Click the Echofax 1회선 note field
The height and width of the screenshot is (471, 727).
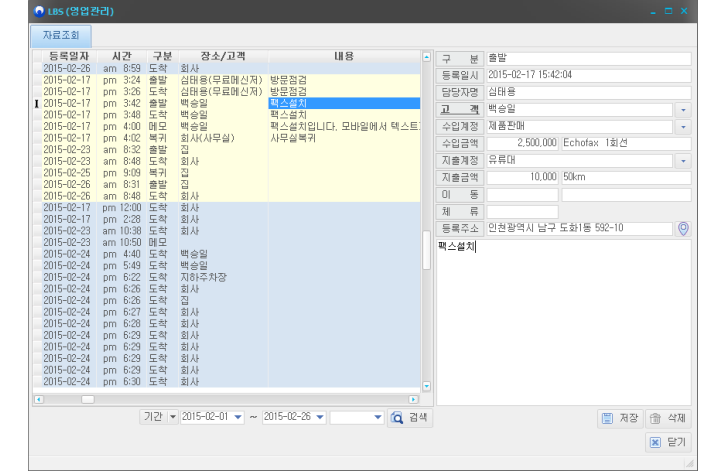626,143
